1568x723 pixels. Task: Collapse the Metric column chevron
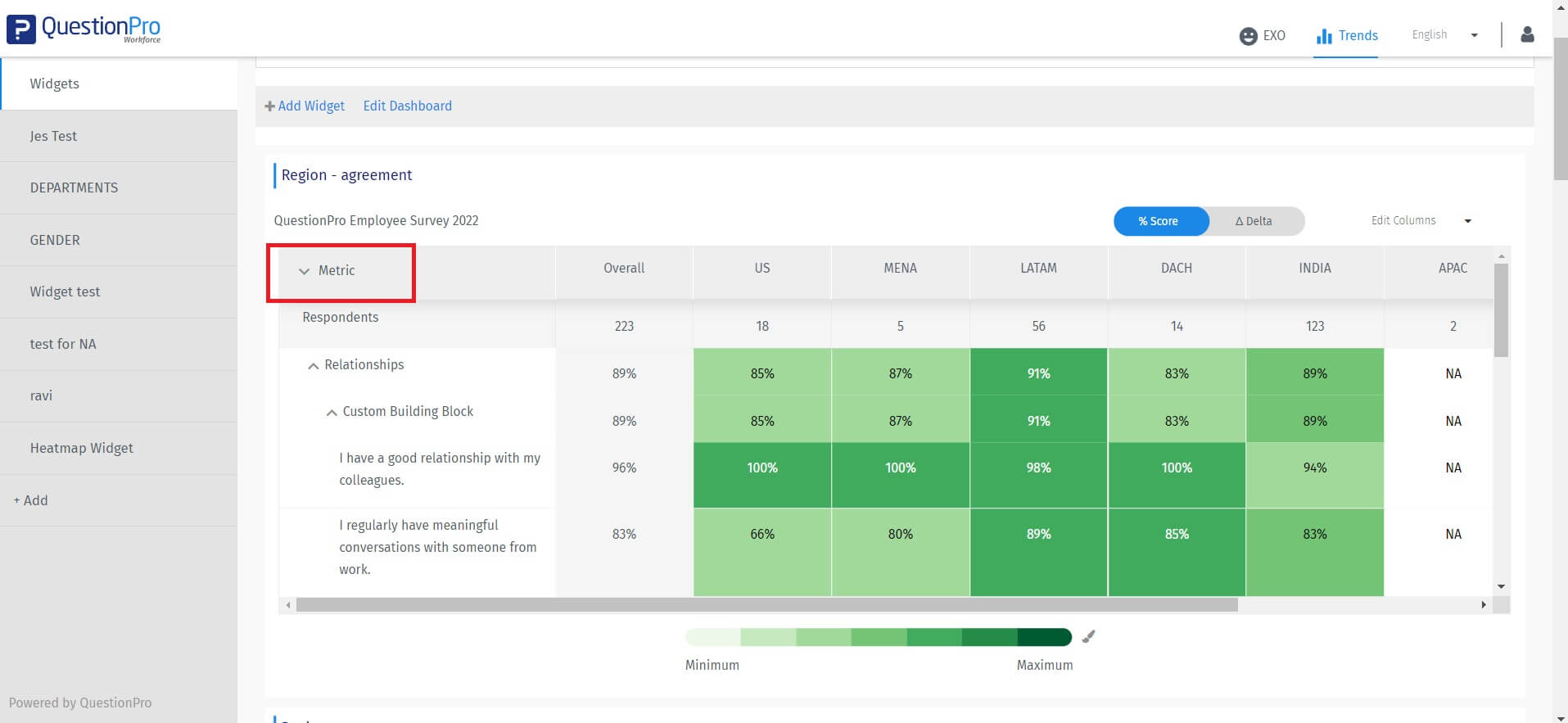point(304,271)
